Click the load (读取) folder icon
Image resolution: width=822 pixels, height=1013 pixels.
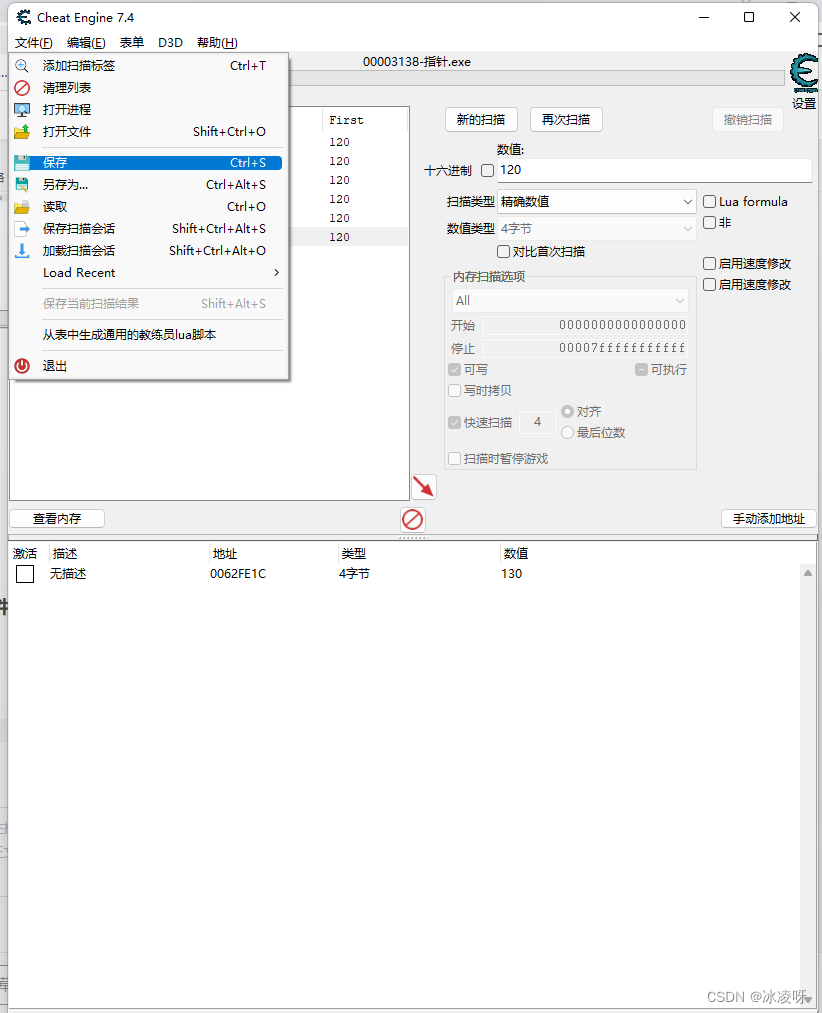[x=22, y=207]
